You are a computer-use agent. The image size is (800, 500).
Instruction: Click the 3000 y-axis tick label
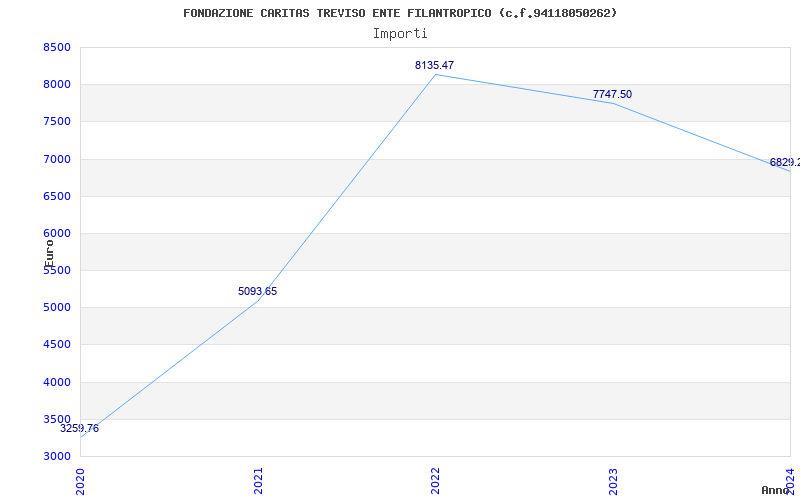[57, 457]
